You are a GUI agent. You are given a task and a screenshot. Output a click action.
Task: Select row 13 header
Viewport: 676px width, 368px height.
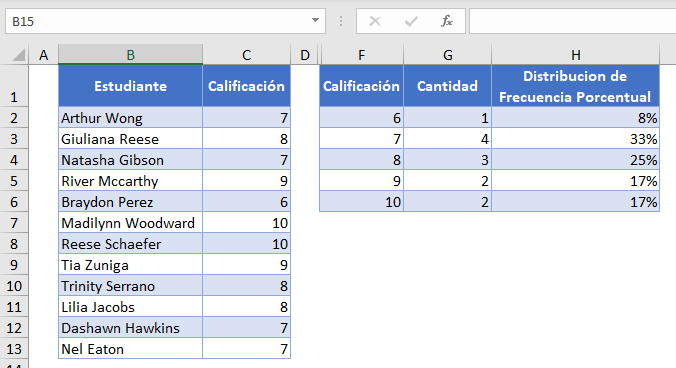point(14,349)
